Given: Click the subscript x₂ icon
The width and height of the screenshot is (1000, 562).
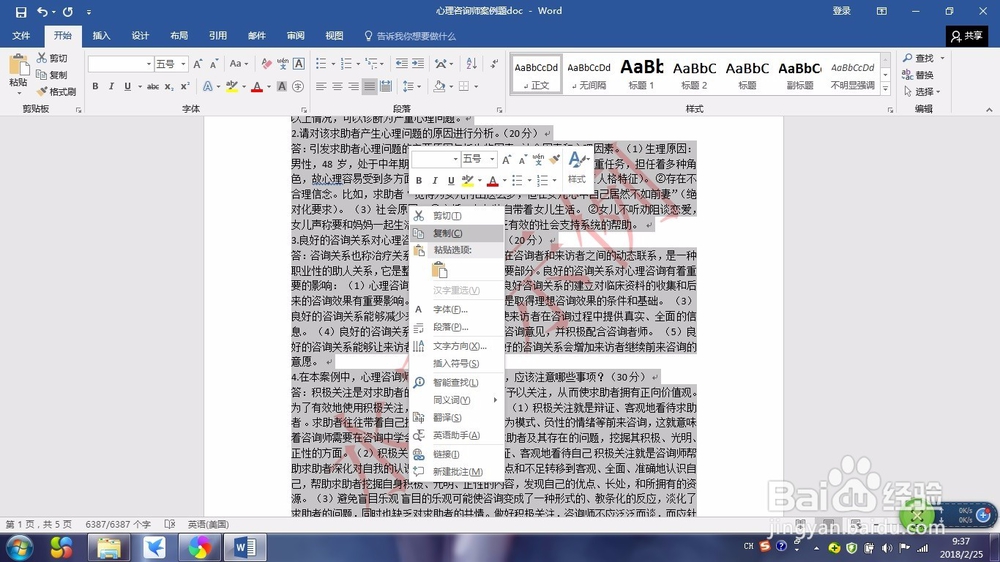Looking at the screenshot, I should coord(168,86).
